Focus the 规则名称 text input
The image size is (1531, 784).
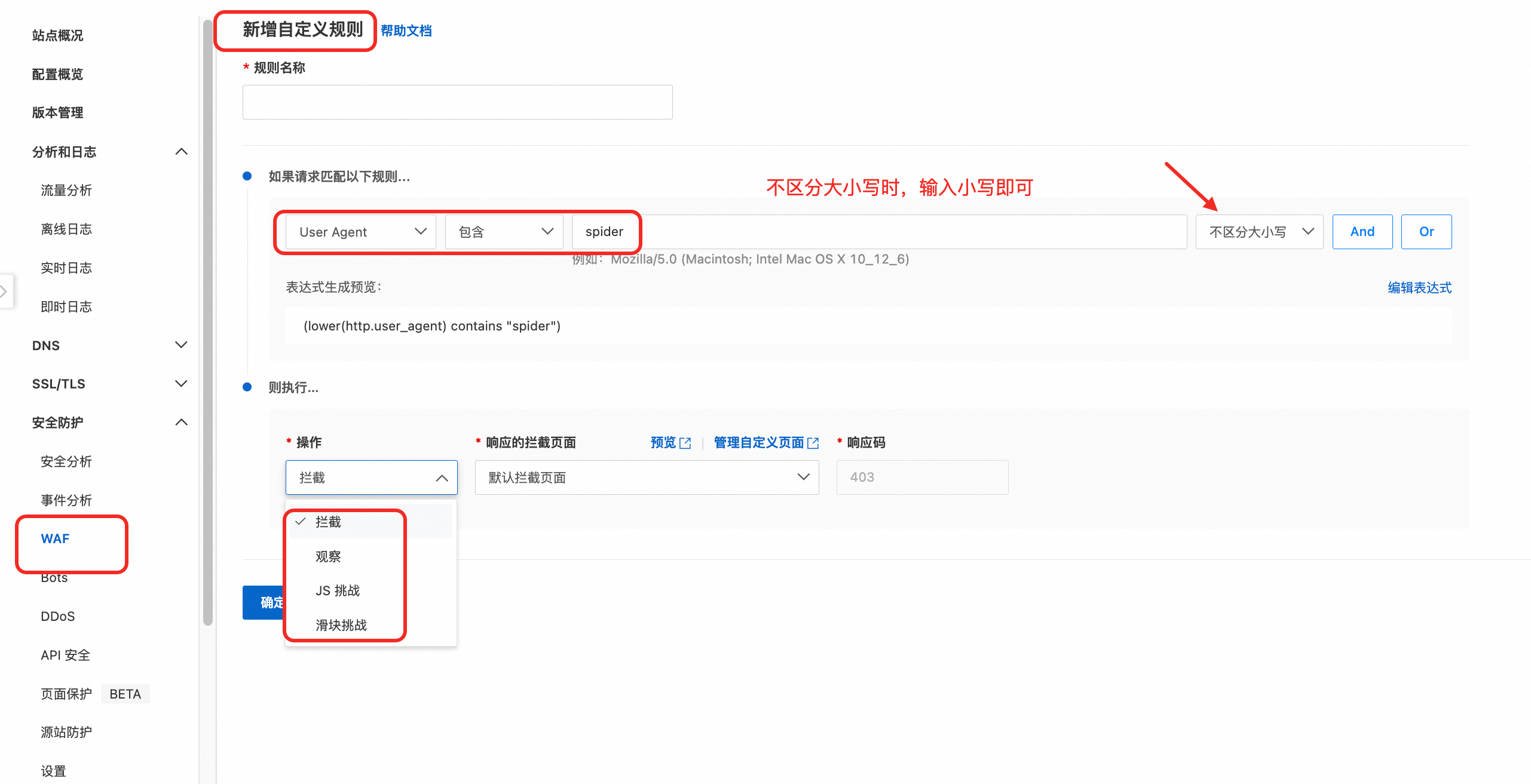tap(457, 102)
